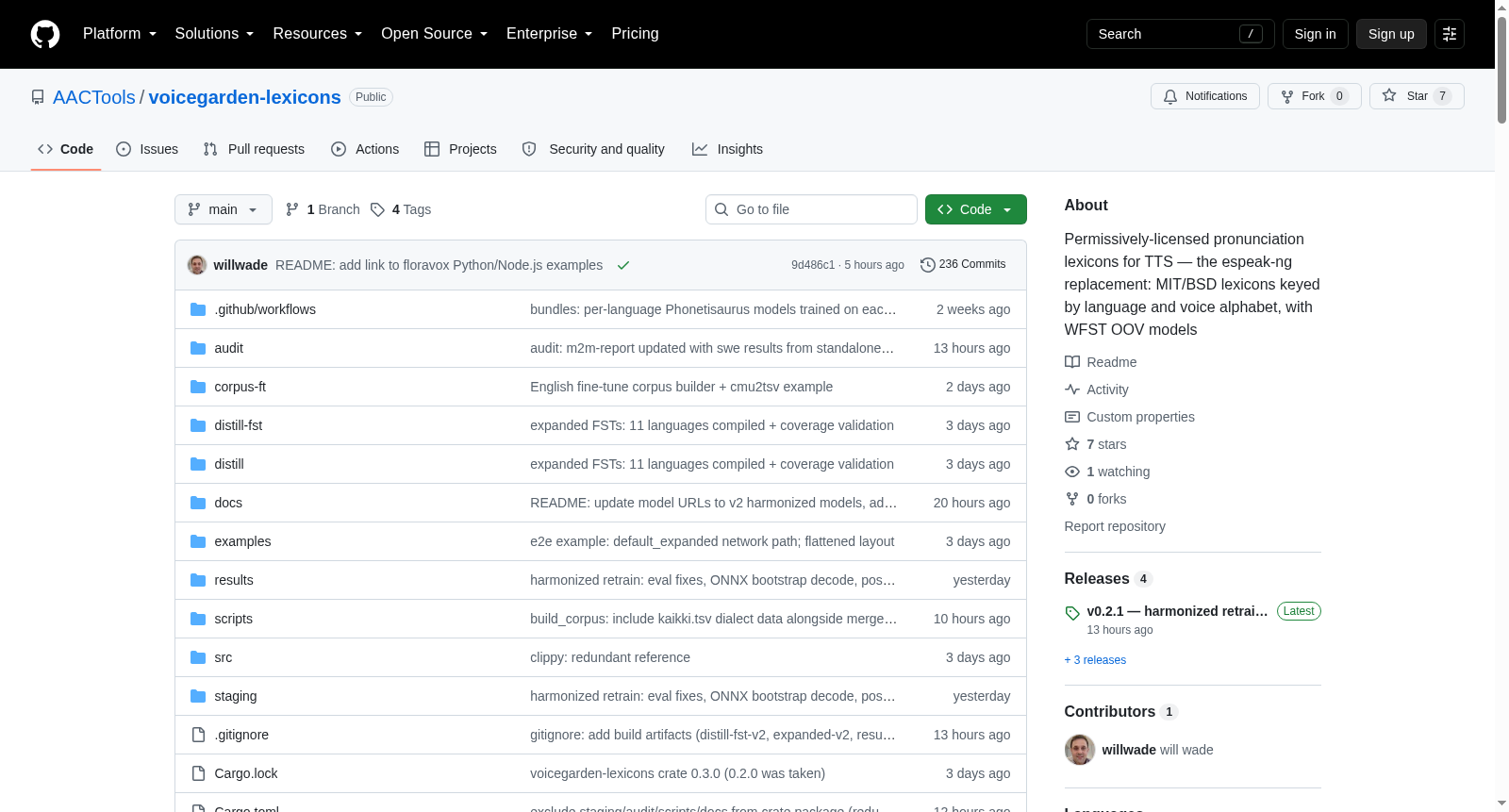Click the eye icon next to watching

pyautogui.click(x=1072, y=472)
